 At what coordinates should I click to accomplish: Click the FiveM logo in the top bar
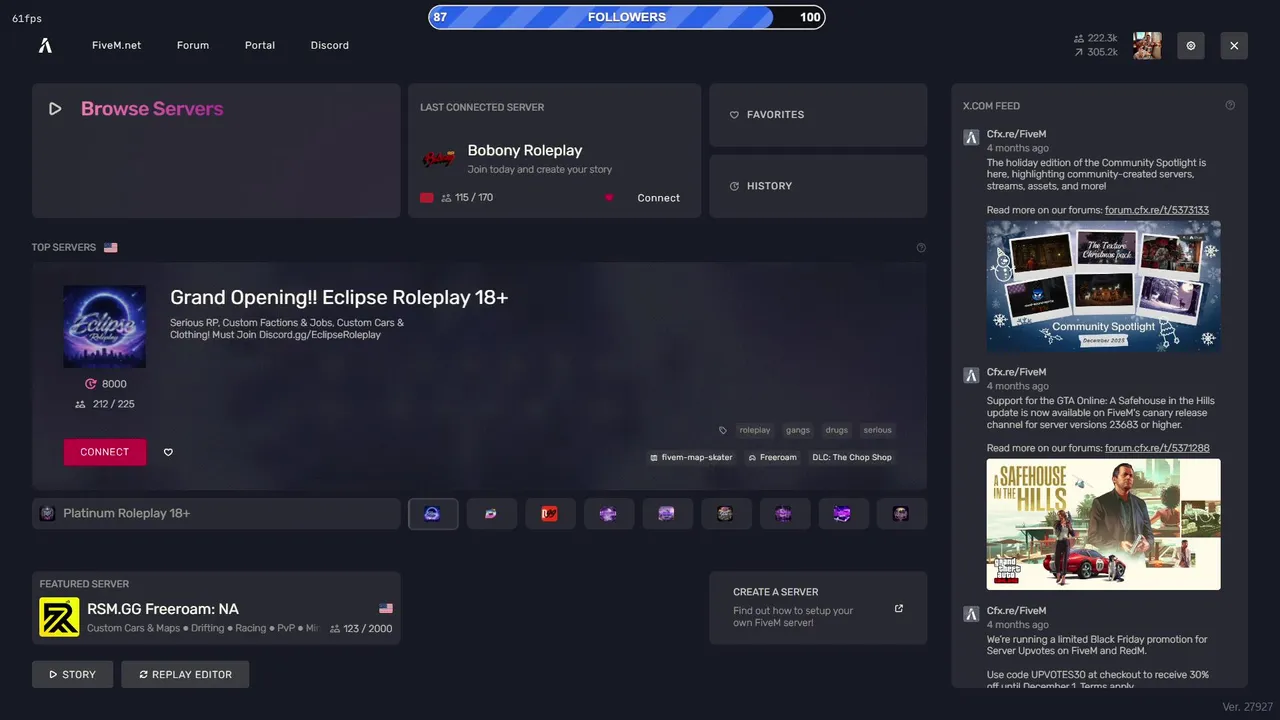pyautogui.click(x=45, y=45)
